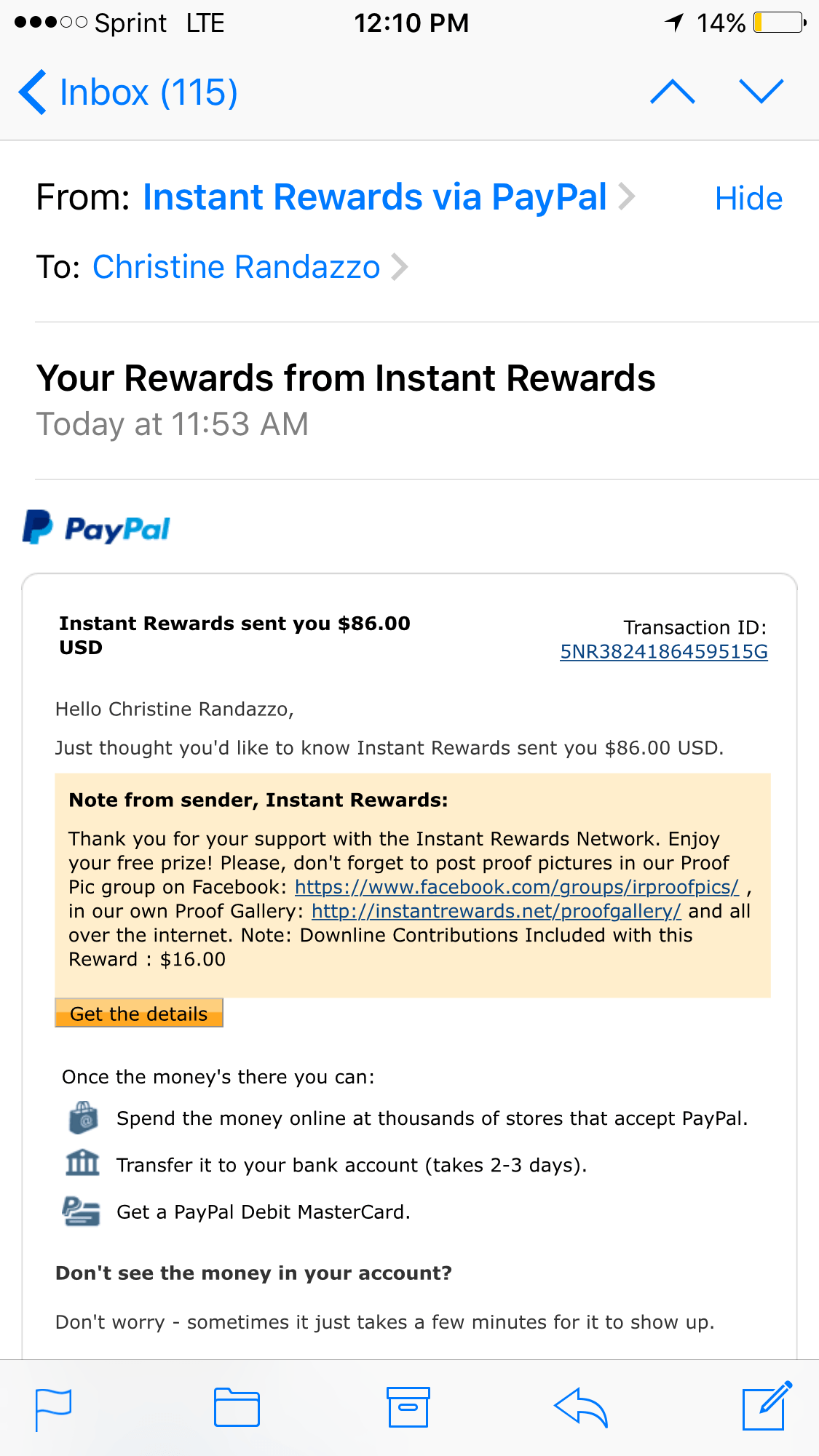The image size is (819, 1456).
Task: Go to next message with down arrow
Action: click(761, 92)
